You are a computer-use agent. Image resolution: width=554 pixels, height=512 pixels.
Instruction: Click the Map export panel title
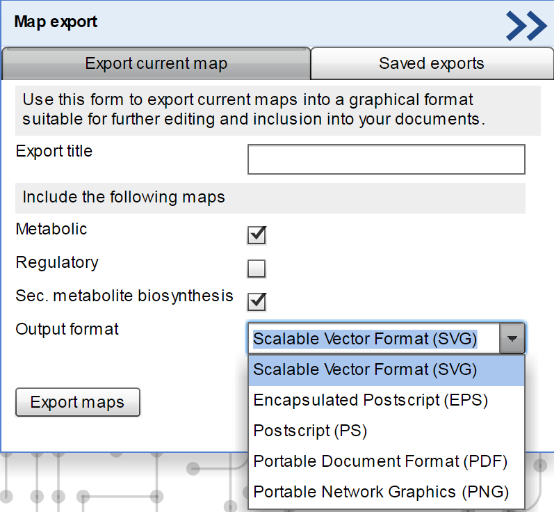click(55, 22)
